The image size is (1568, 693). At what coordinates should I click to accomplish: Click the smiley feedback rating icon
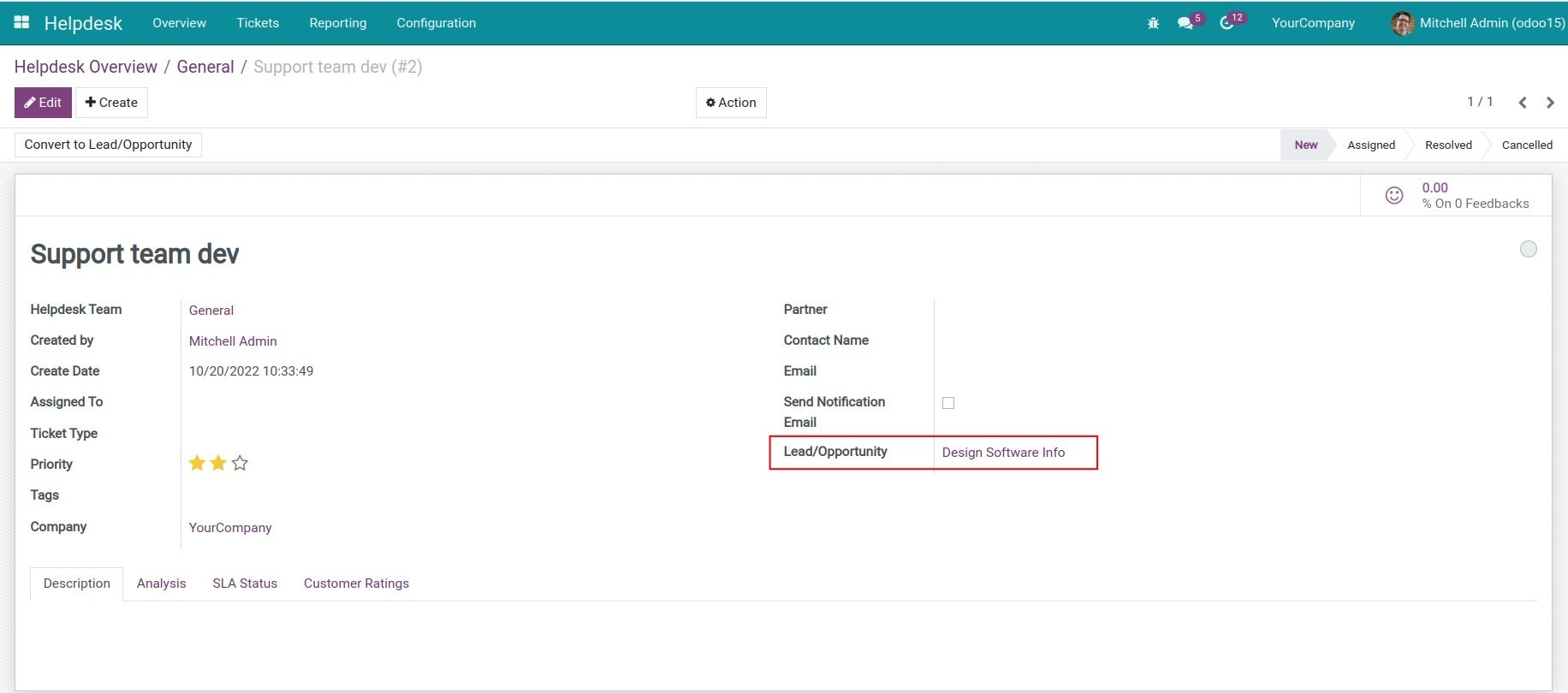1394,196
